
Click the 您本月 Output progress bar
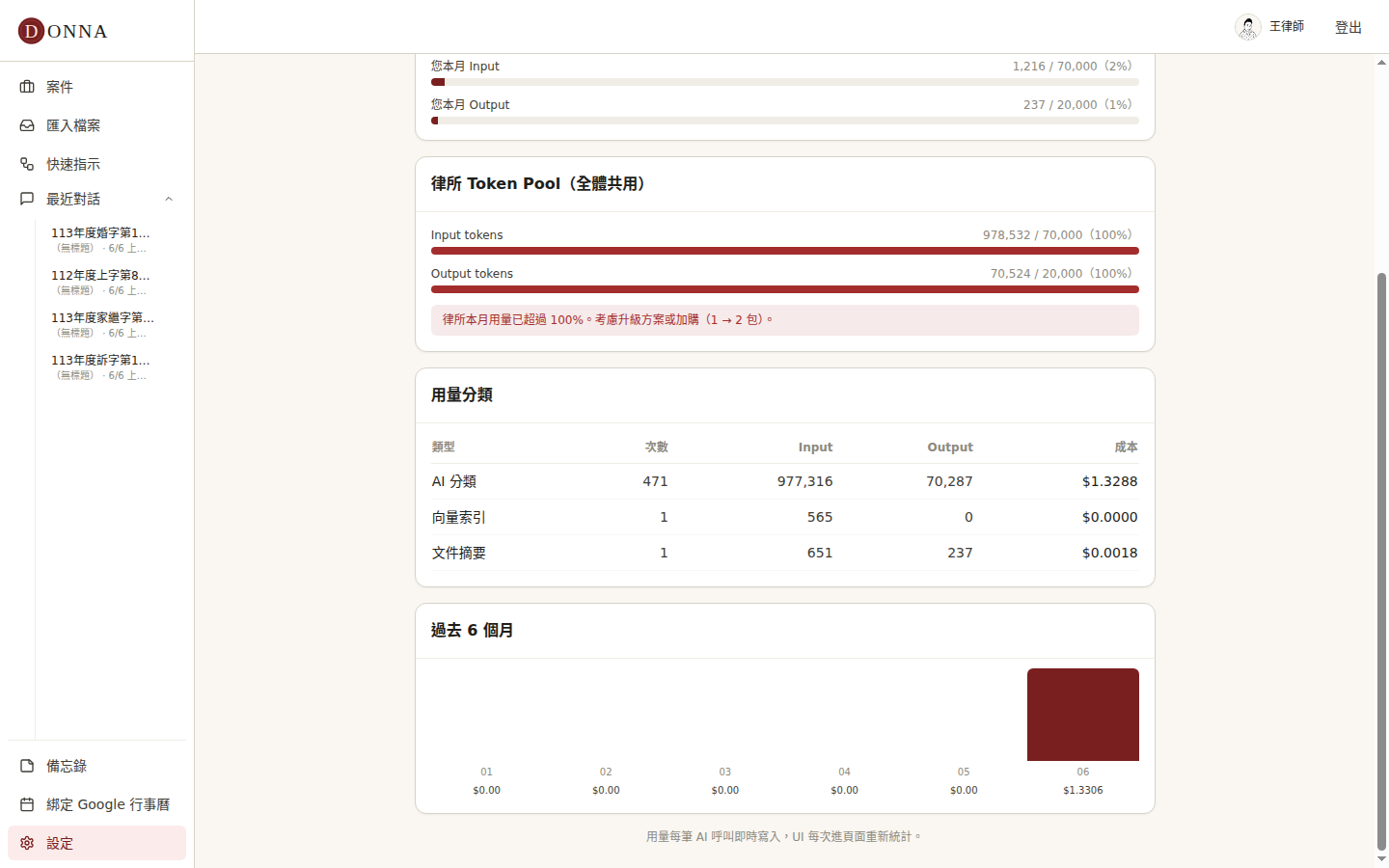tap(785, 121)
